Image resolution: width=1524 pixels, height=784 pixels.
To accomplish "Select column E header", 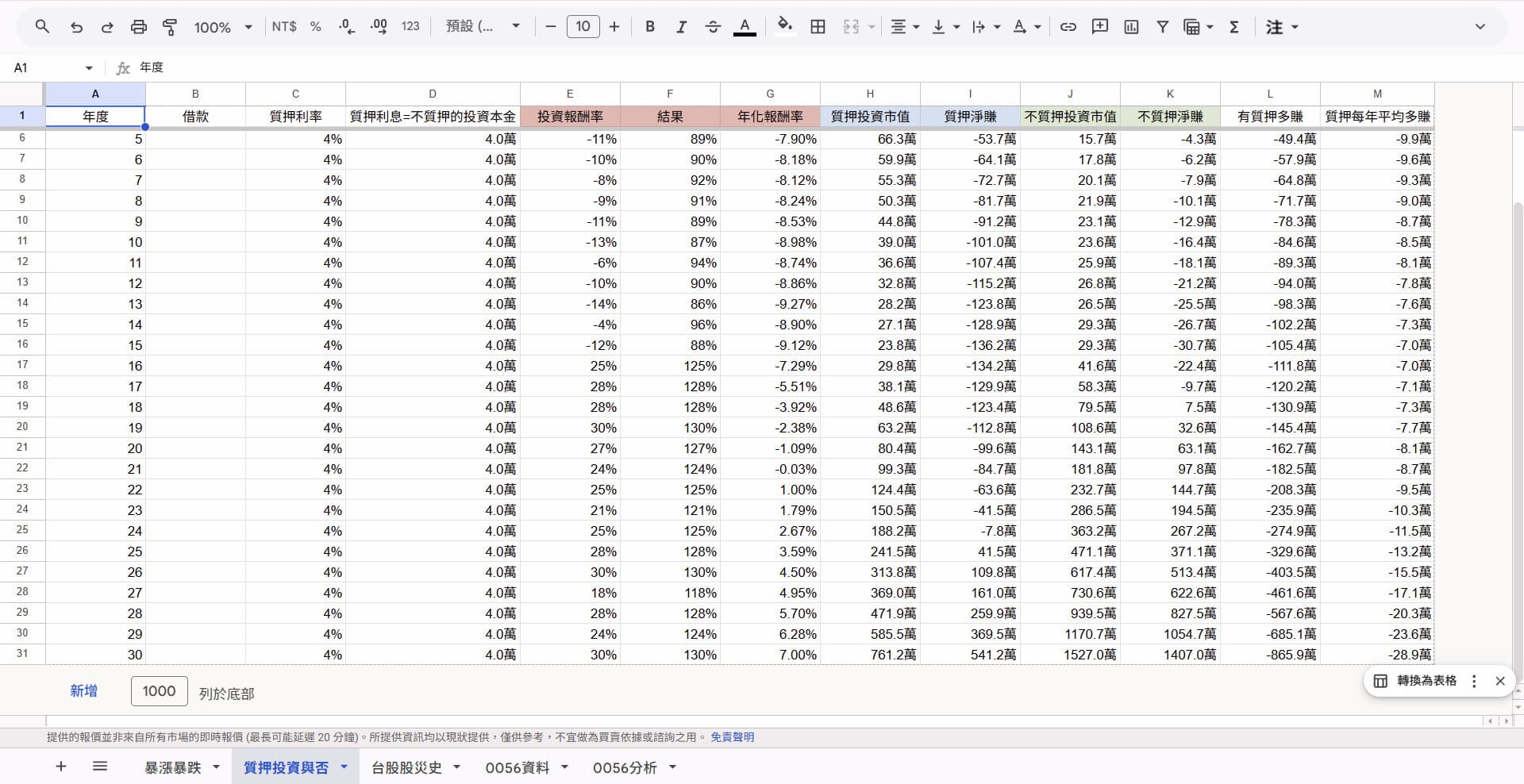I will point(570,94).
